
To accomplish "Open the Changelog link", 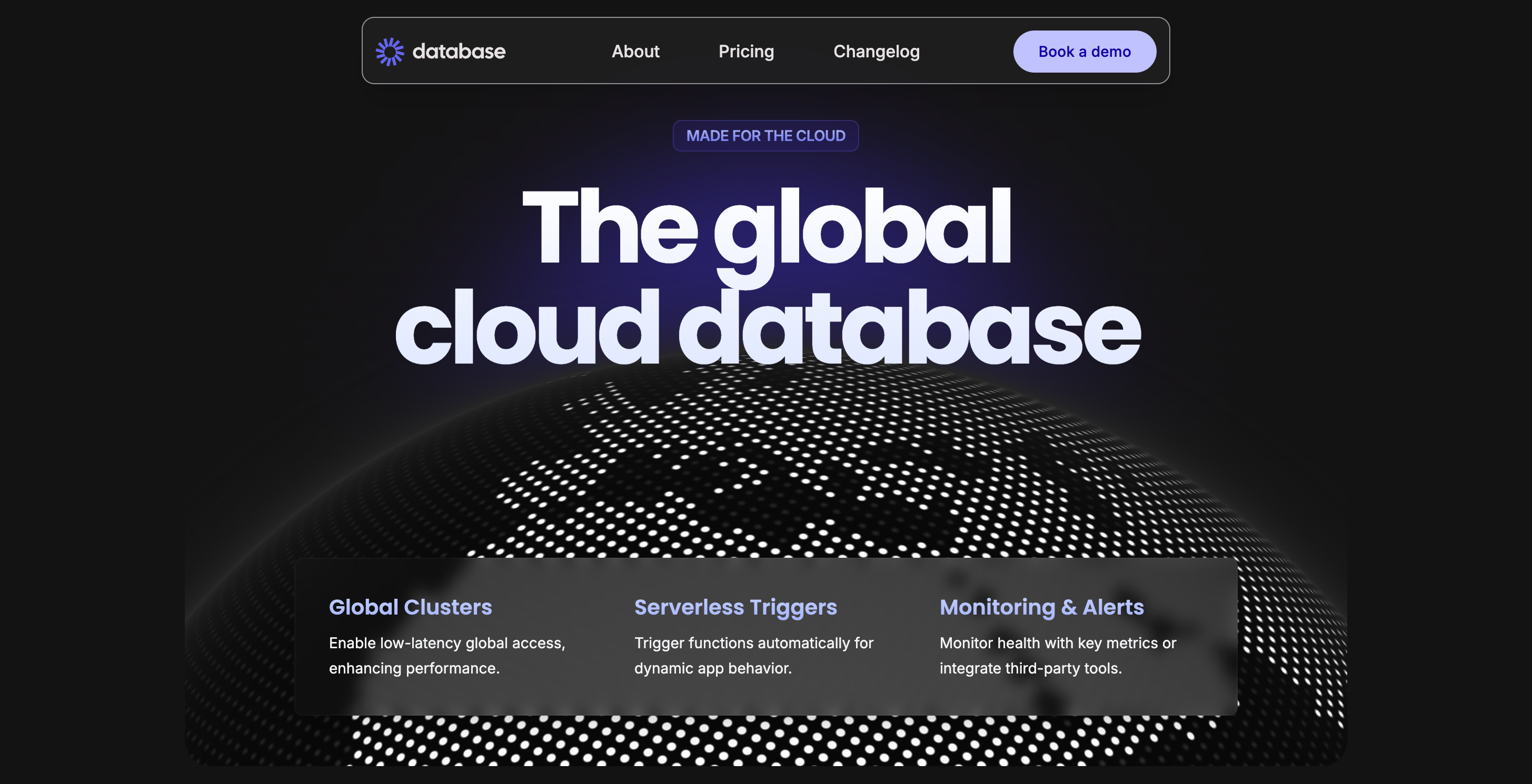I will point(876,52).
